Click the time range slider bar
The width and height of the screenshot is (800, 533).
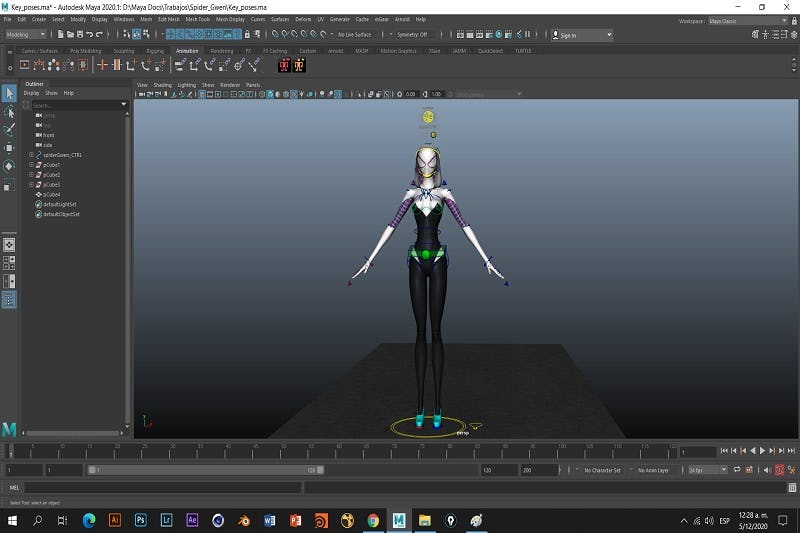(205, 469)
